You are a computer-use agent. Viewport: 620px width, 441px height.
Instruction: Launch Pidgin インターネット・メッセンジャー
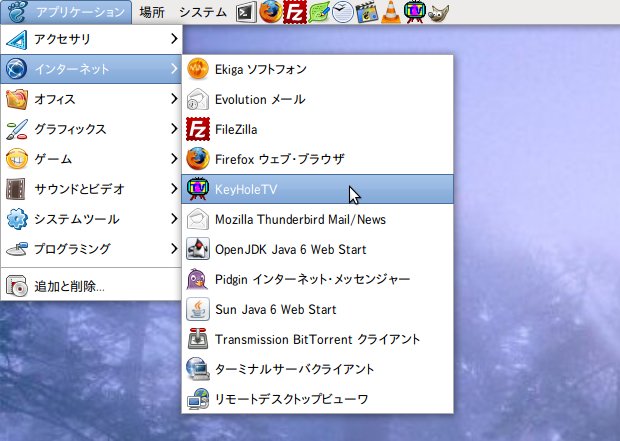(x=318, y=279)
